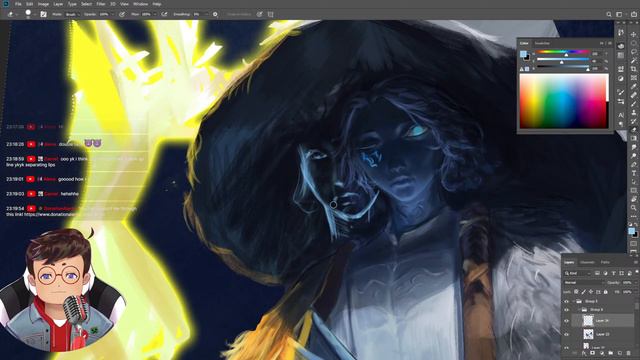Select the Eraser tool in toolbar
The image size is (640, 360).
tap(633, 129)
